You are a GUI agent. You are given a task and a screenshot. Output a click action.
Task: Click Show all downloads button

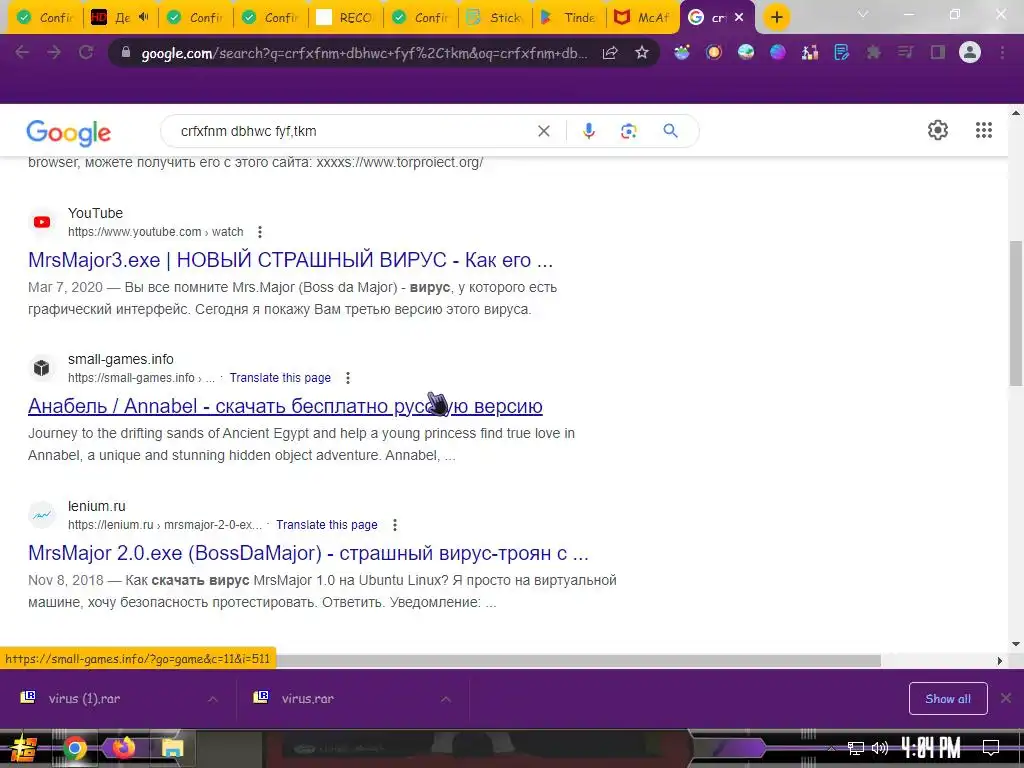tap(948, 699)
